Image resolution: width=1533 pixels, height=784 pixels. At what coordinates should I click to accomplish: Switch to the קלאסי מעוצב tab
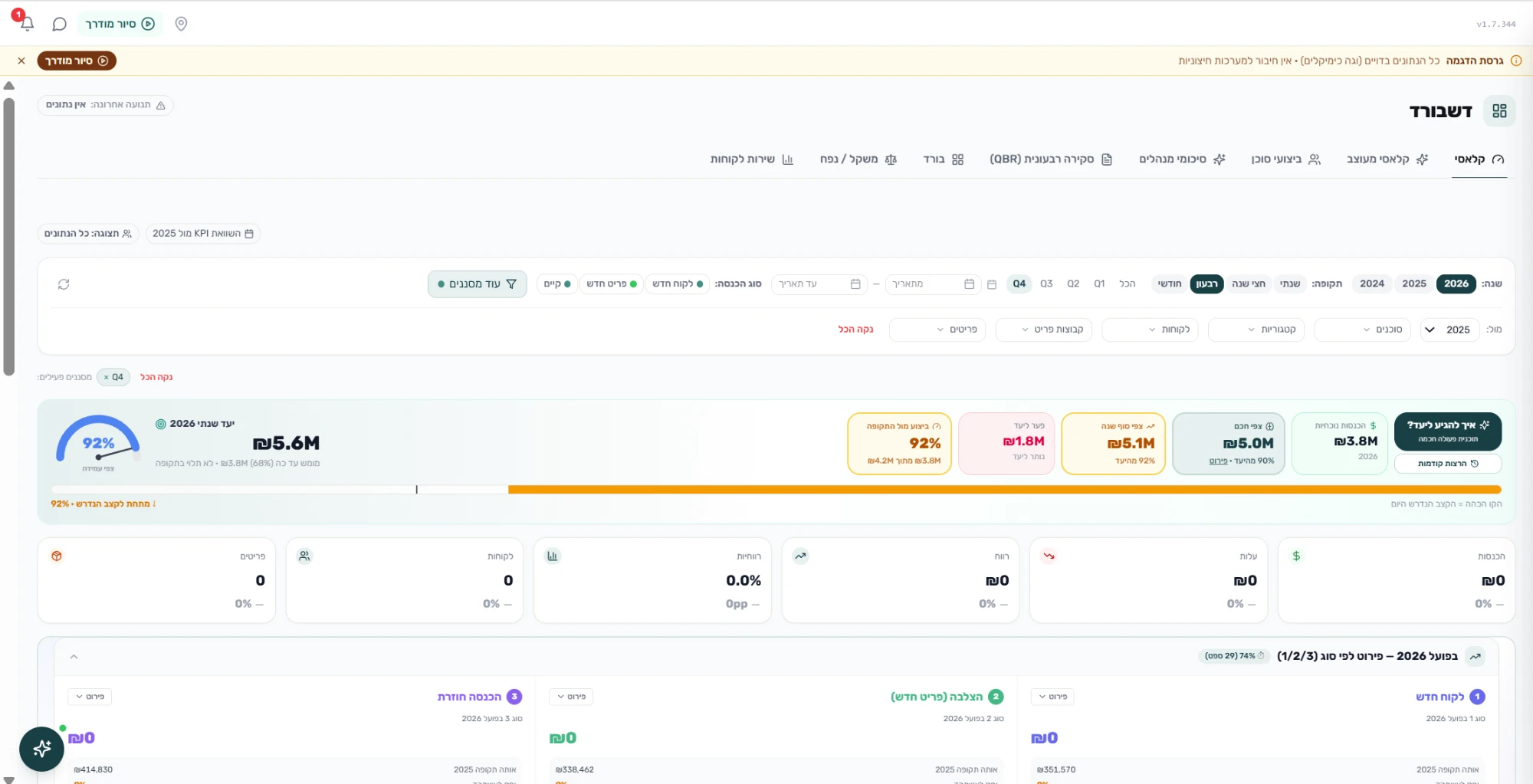1387,159
